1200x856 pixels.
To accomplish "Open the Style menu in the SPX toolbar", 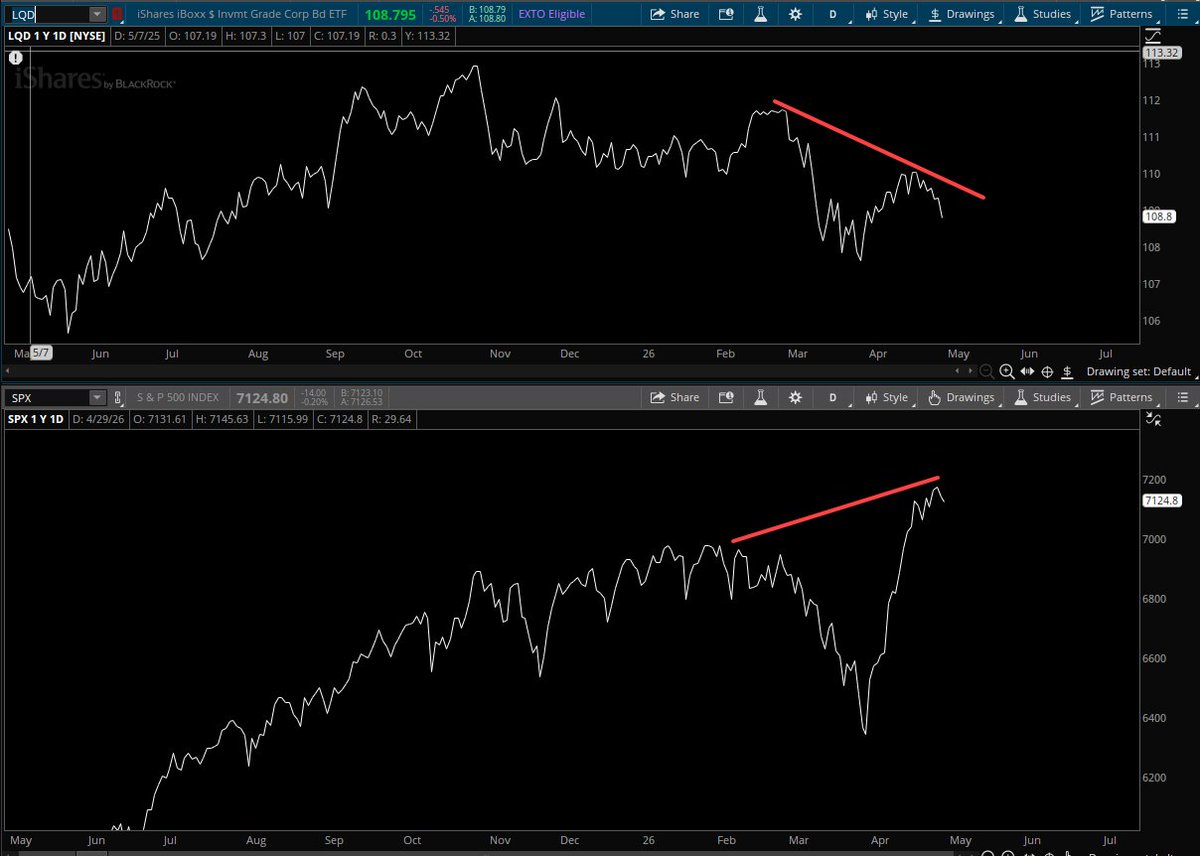I will click(x=885, y=397).
